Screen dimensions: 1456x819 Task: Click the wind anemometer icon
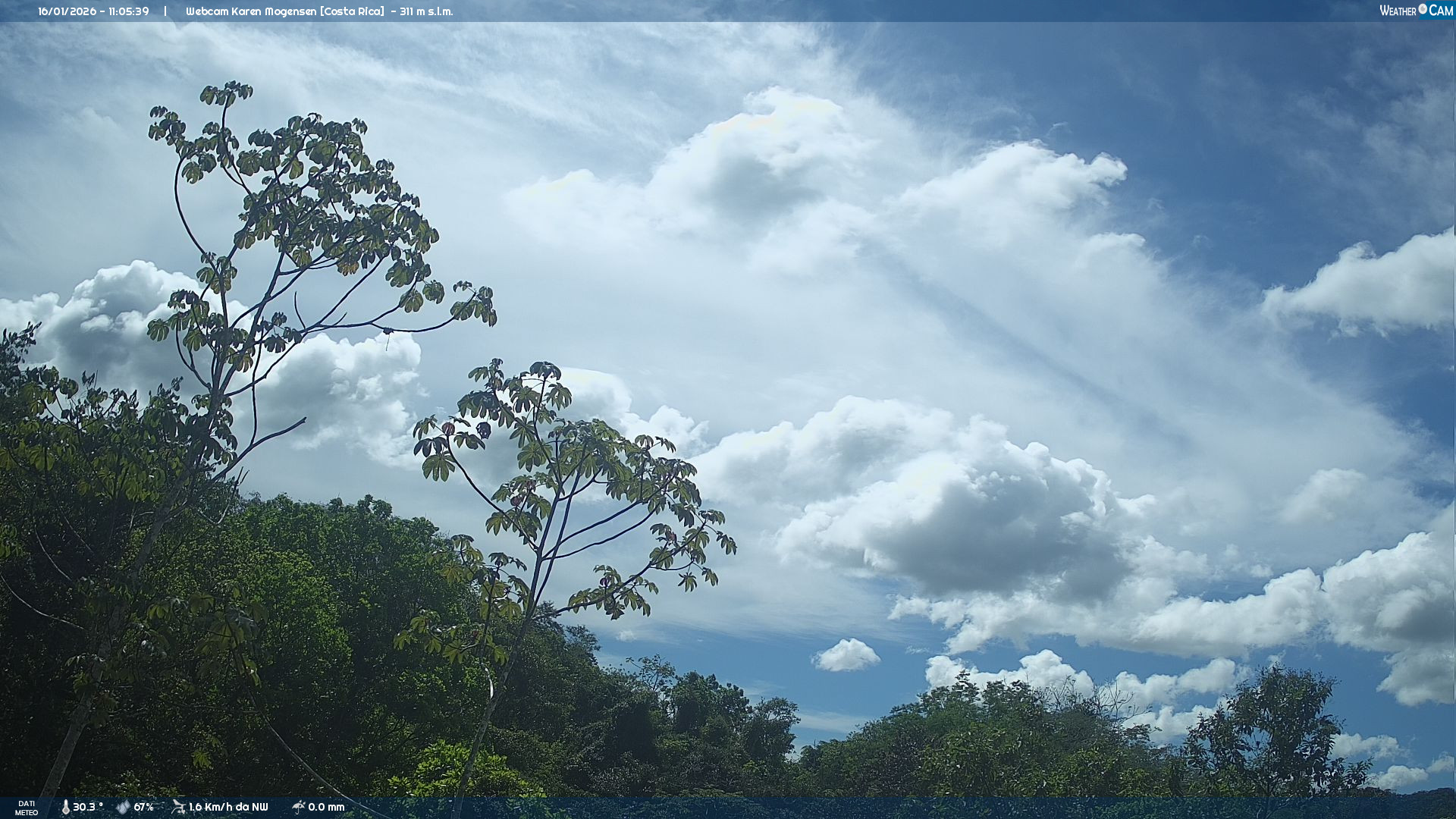[178, 807]
